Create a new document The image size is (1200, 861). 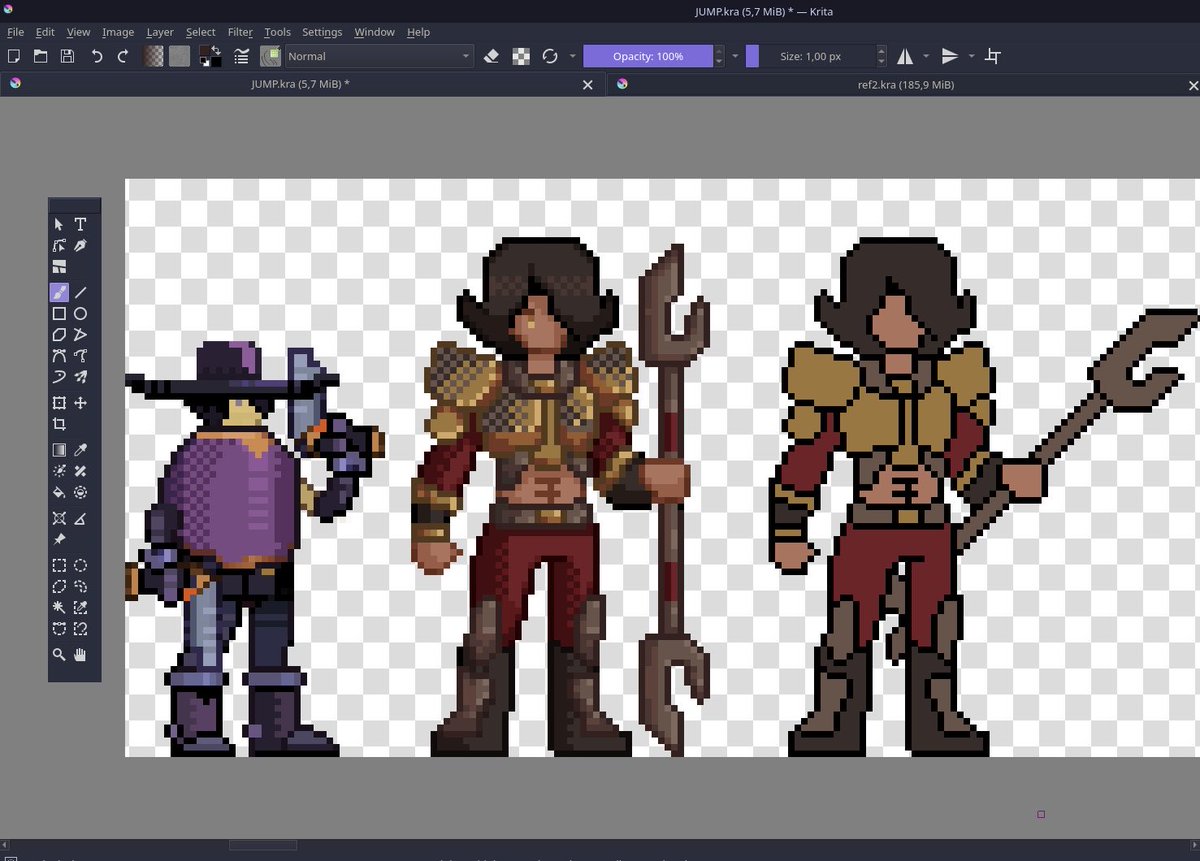pyautogui.click(x=14, y=56)
